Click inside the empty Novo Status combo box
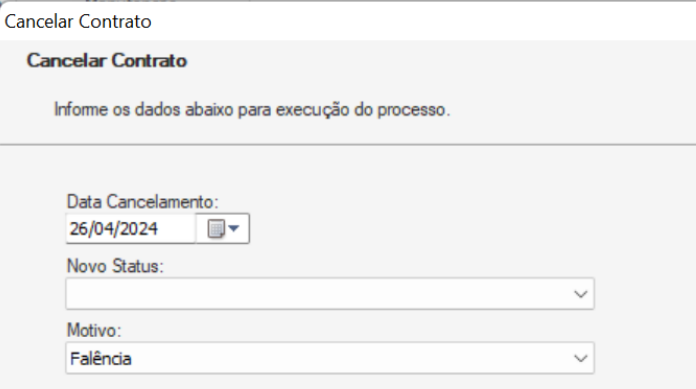This screenshot has height=389, width=696. coord(330,294)
